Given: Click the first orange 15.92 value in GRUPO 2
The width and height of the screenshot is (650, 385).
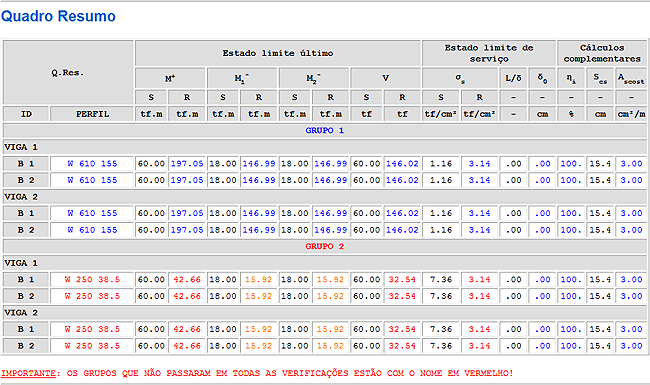Looking at the screenshot, I should (x=259, y=280).
